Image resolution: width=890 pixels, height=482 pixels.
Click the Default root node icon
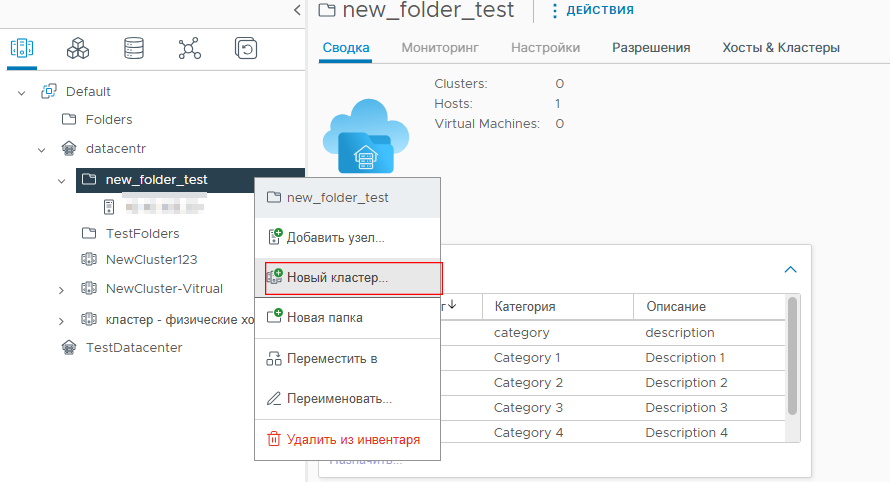(49, 91)
